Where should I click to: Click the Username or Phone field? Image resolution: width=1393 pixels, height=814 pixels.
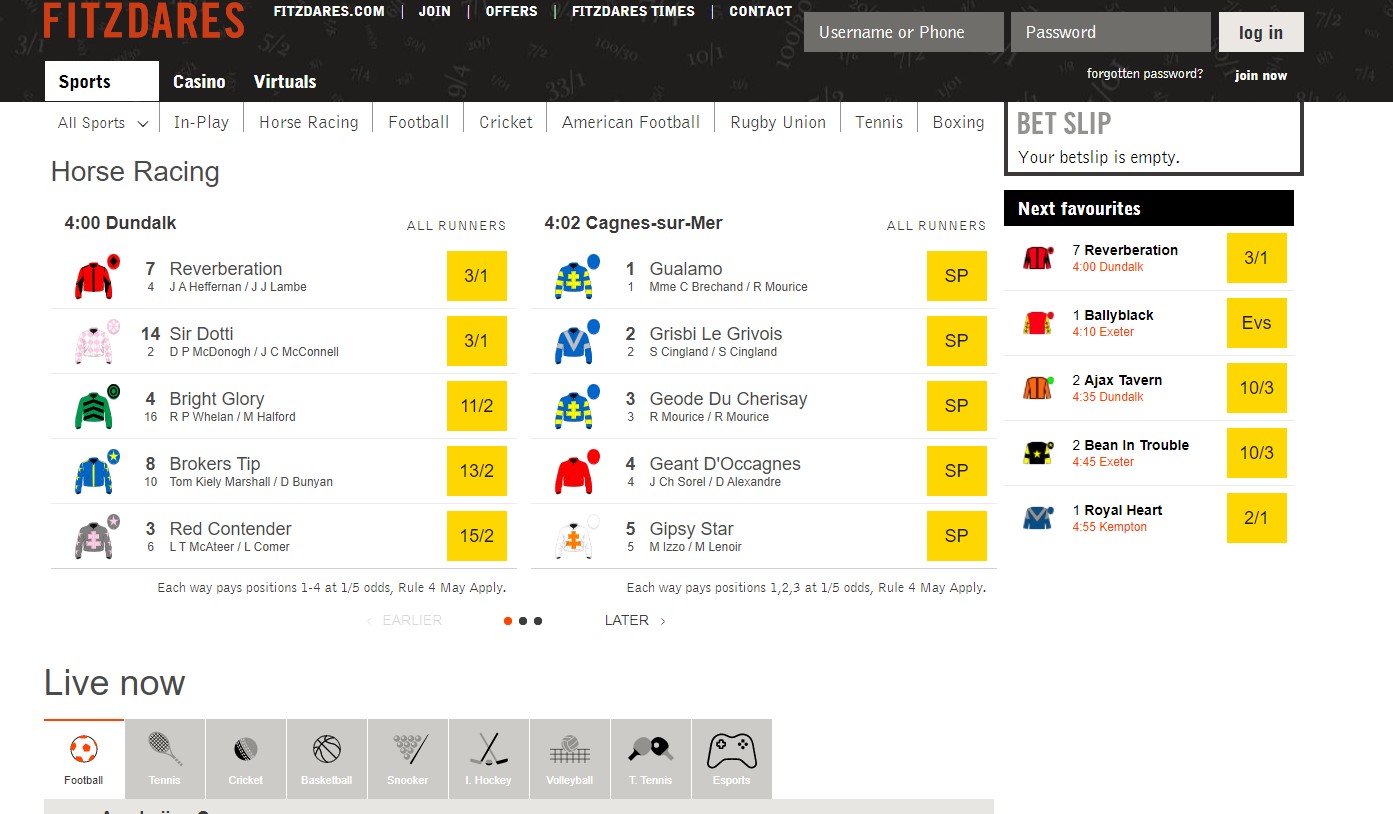(x=904, y=32)
